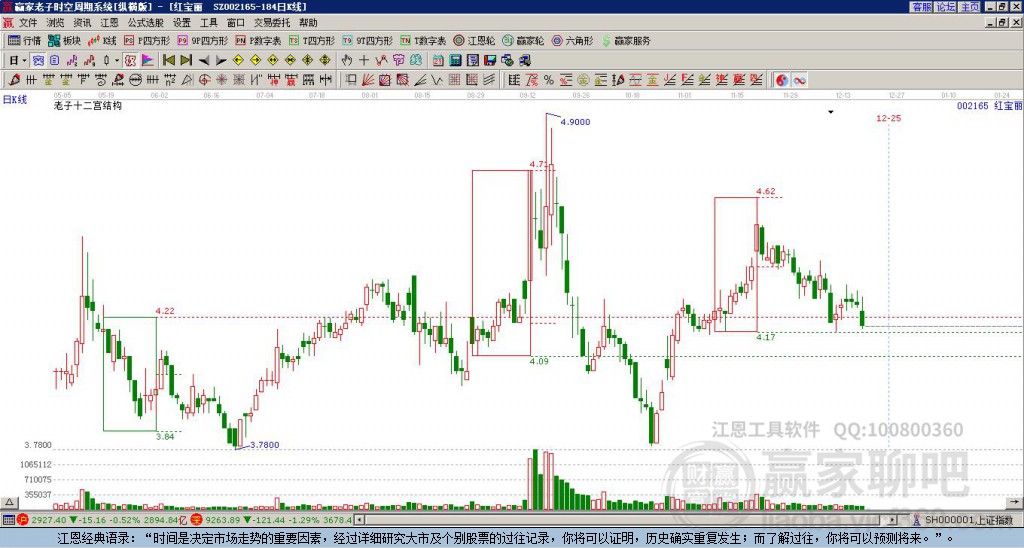Click the black right arrow icon
Image resolution: width=1024 pixels, height=548 pixels.
(x=221, y=61)
